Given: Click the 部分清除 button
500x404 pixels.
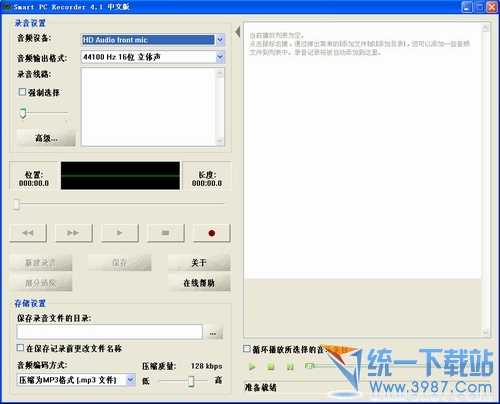Looking at the screenshot, I should point(41,283).
